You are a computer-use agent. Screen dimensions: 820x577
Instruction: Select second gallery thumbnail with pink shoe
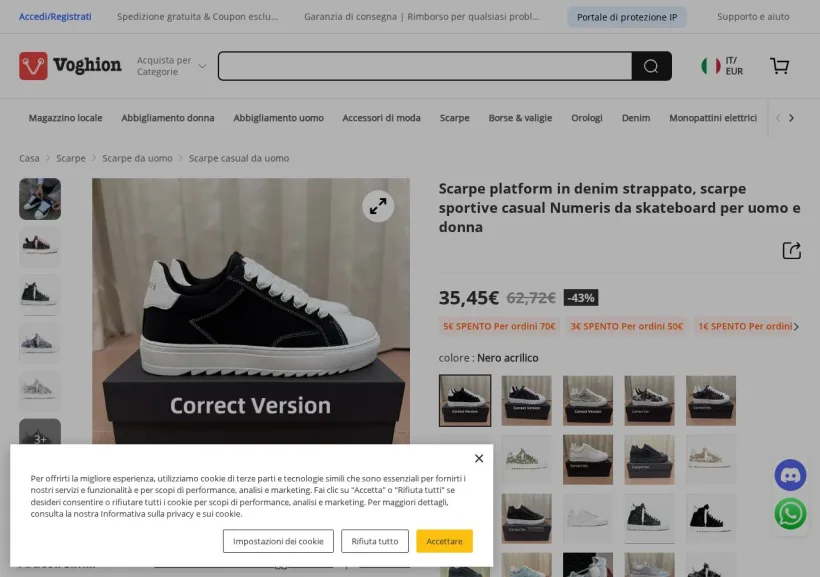coord(40,247)
